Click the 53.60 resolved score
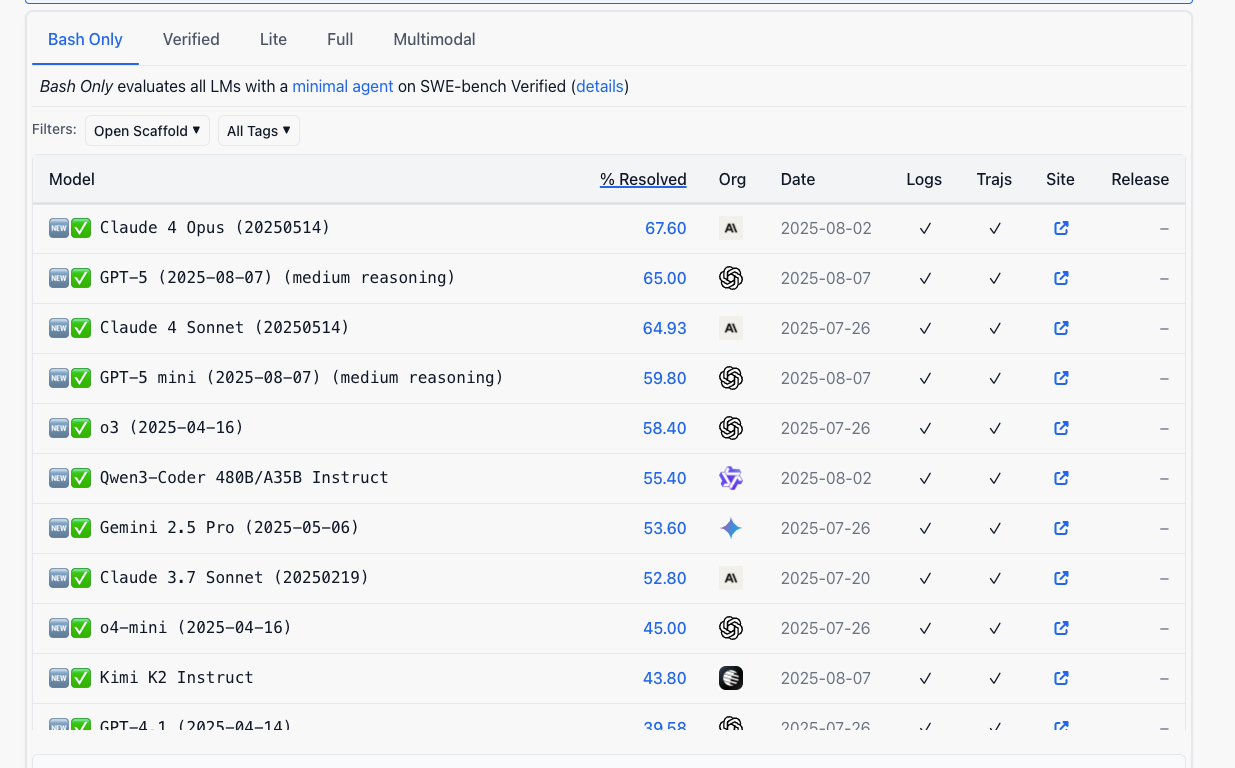This screenshot has height=768, width=1235. pyautogui.click(x=665, y=529)
